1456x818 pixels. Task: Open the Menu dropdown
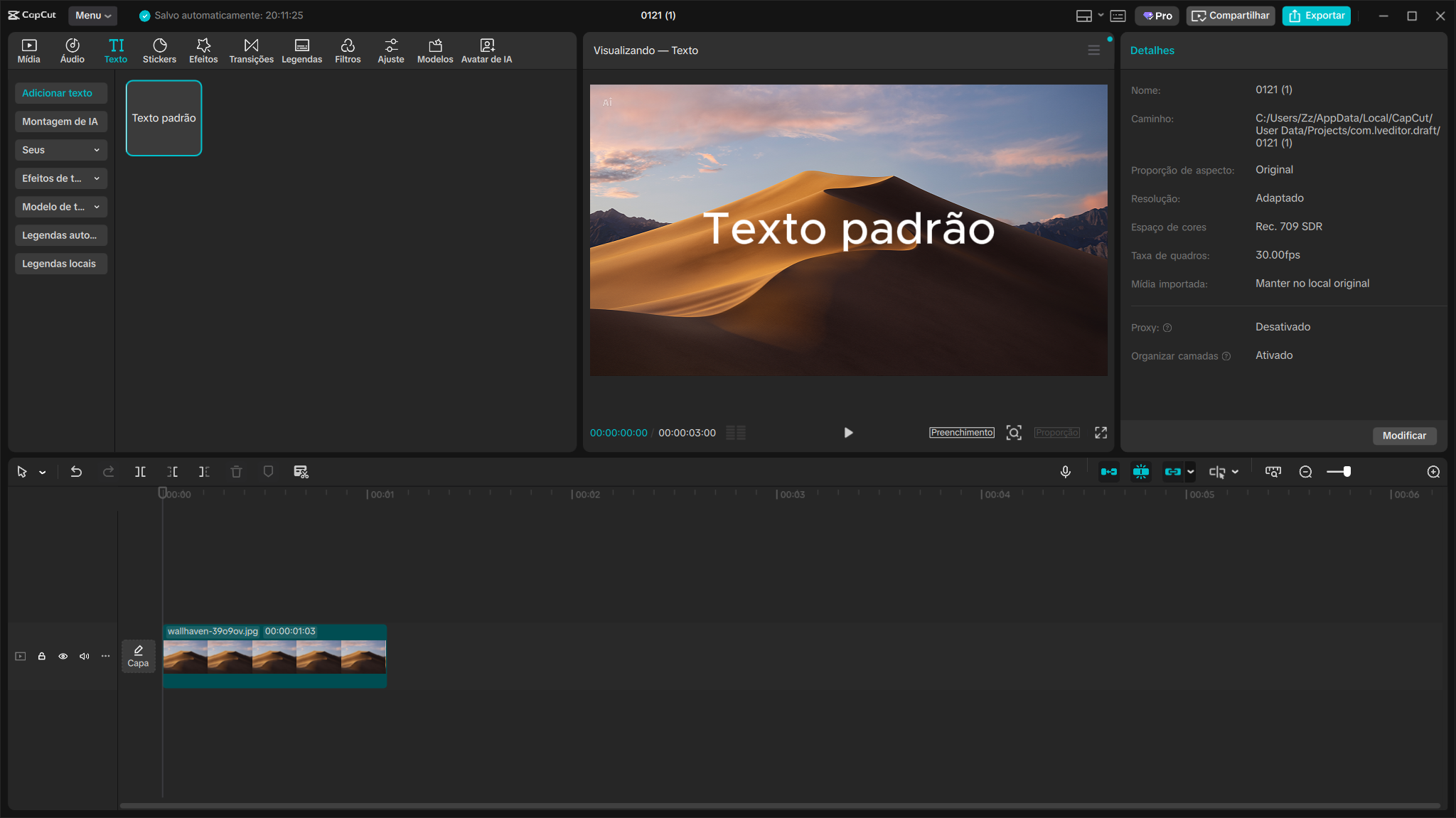coord(92,15)
